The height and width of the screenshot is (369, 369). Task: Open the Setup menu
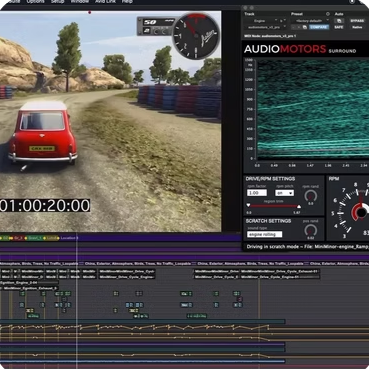58,2
